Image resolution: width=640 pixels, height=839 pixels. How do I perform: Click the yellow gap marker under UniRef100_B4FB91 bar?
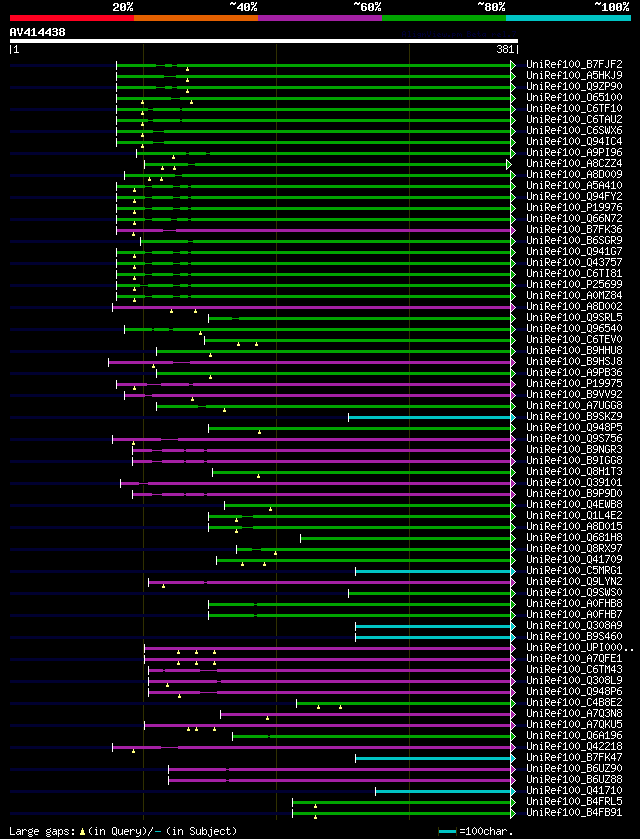(316, 817)
